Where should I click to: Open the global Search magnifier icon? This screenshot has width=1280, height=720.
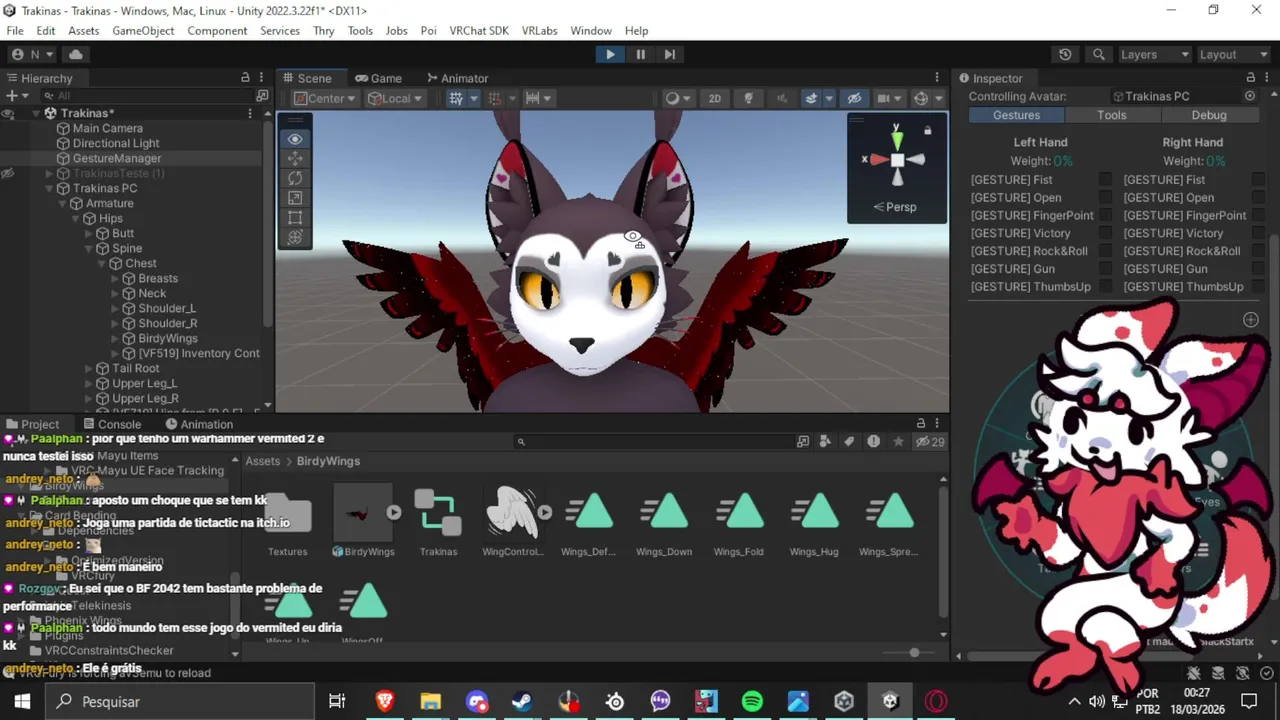(1099, 54)
